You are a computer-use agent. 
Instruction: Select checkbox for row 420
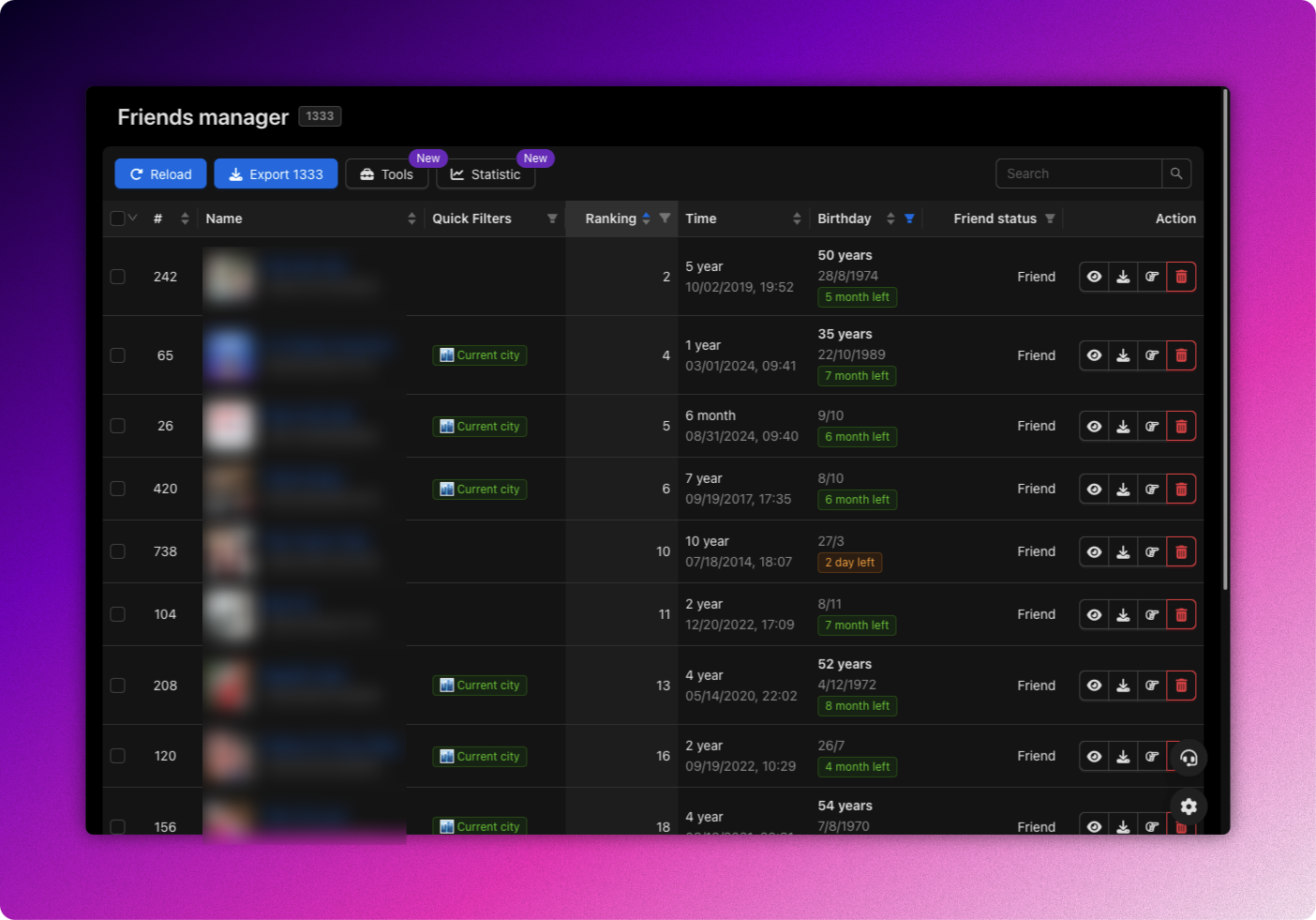117,489
